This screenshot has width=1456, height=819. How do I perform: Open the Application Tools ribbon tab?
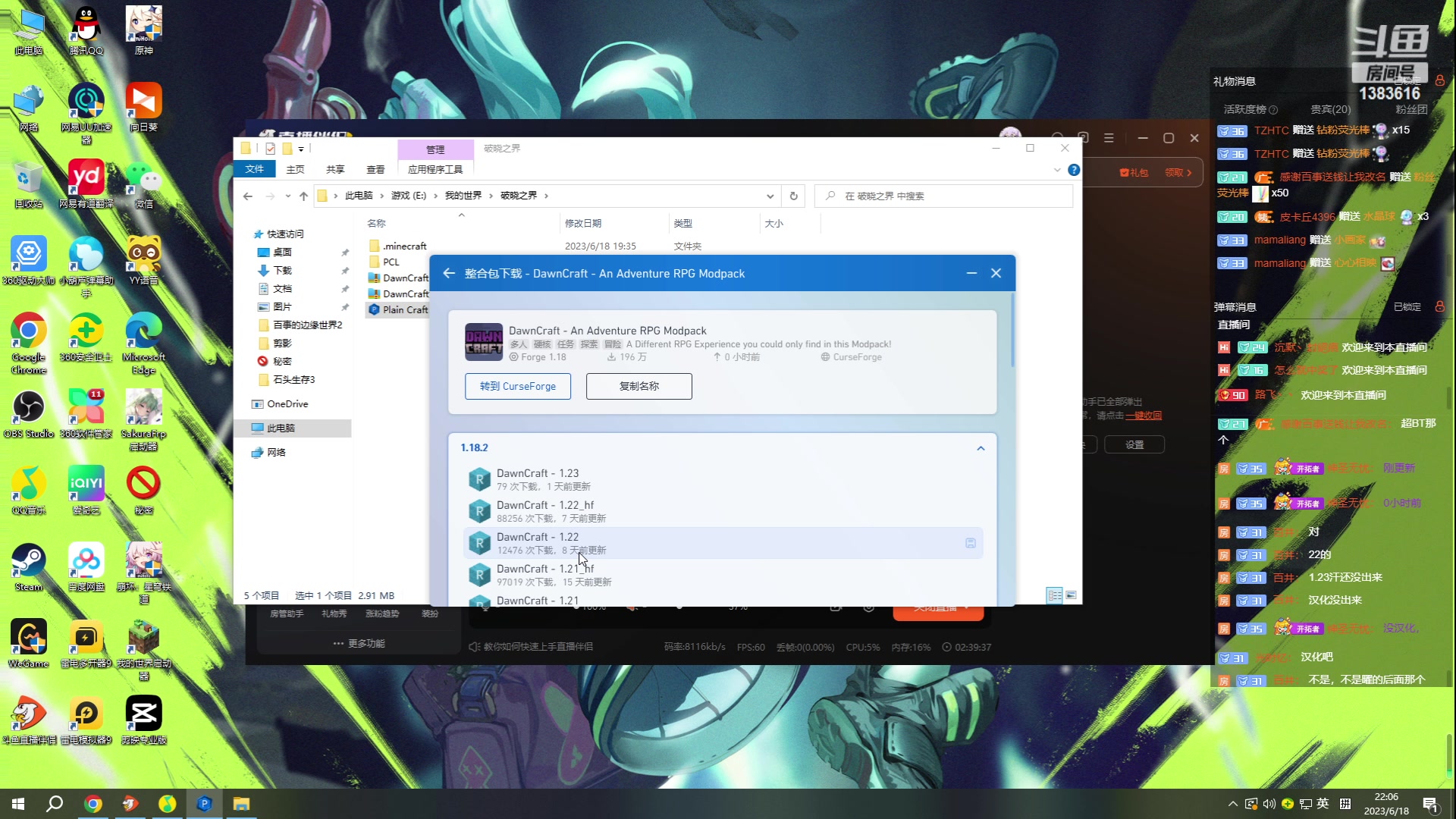(435, 169)
